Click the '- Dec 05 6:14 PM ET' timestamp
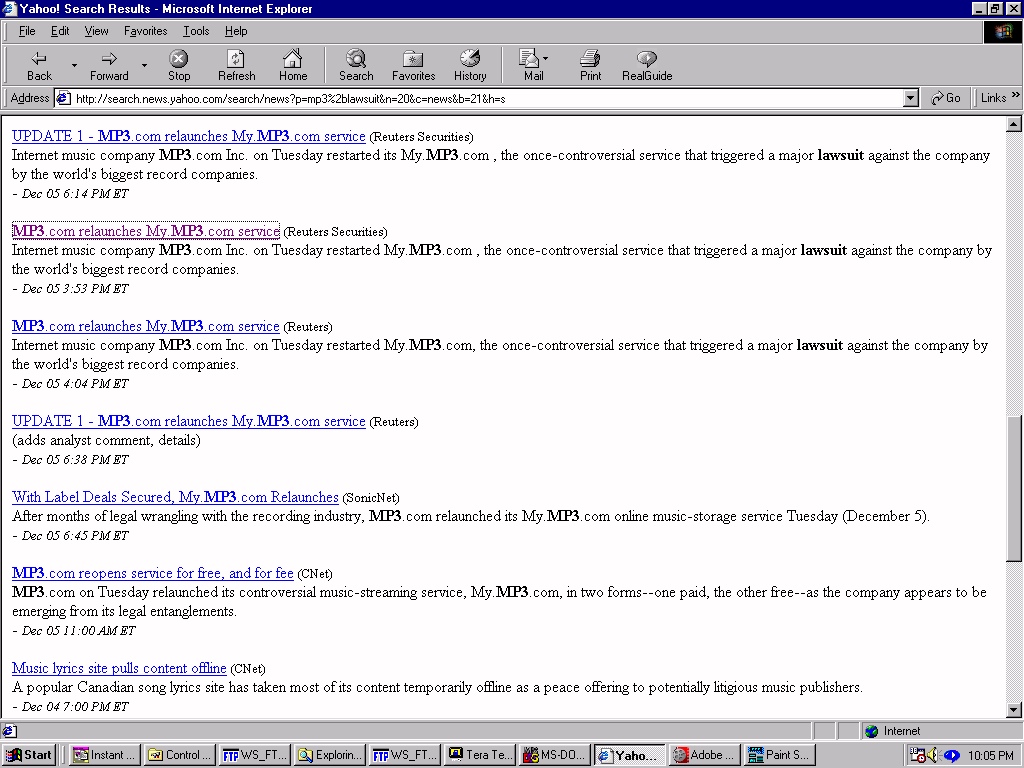This screenshot has width=1024, height=768. coord(71,194)
